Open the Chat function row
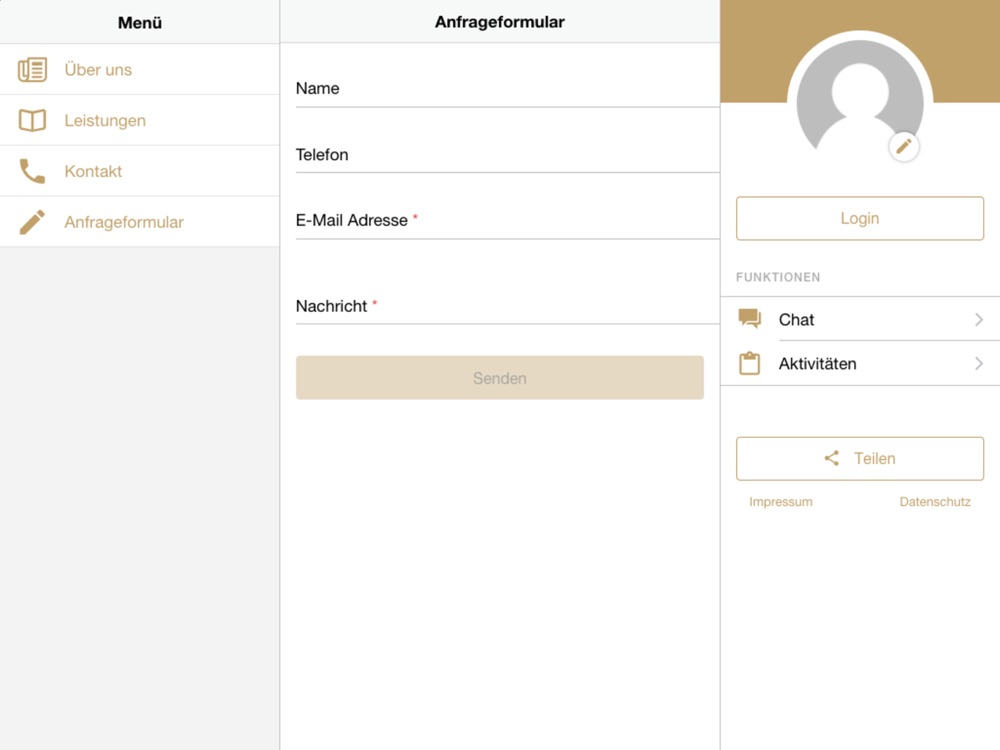 click(x=860, y=319)
